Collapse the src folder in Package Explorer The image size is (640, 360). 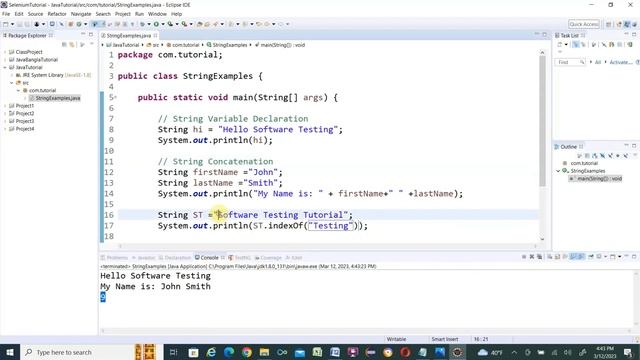(11, 83)
